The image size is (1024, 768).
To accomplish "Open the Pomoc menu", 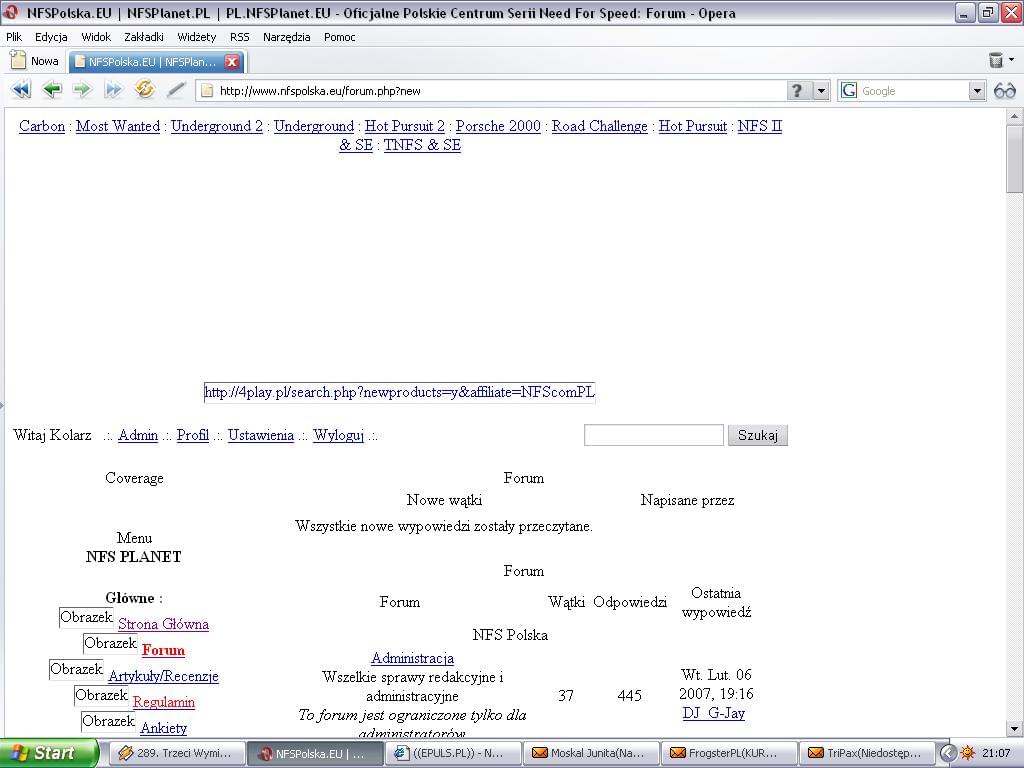I will [340, 37].
